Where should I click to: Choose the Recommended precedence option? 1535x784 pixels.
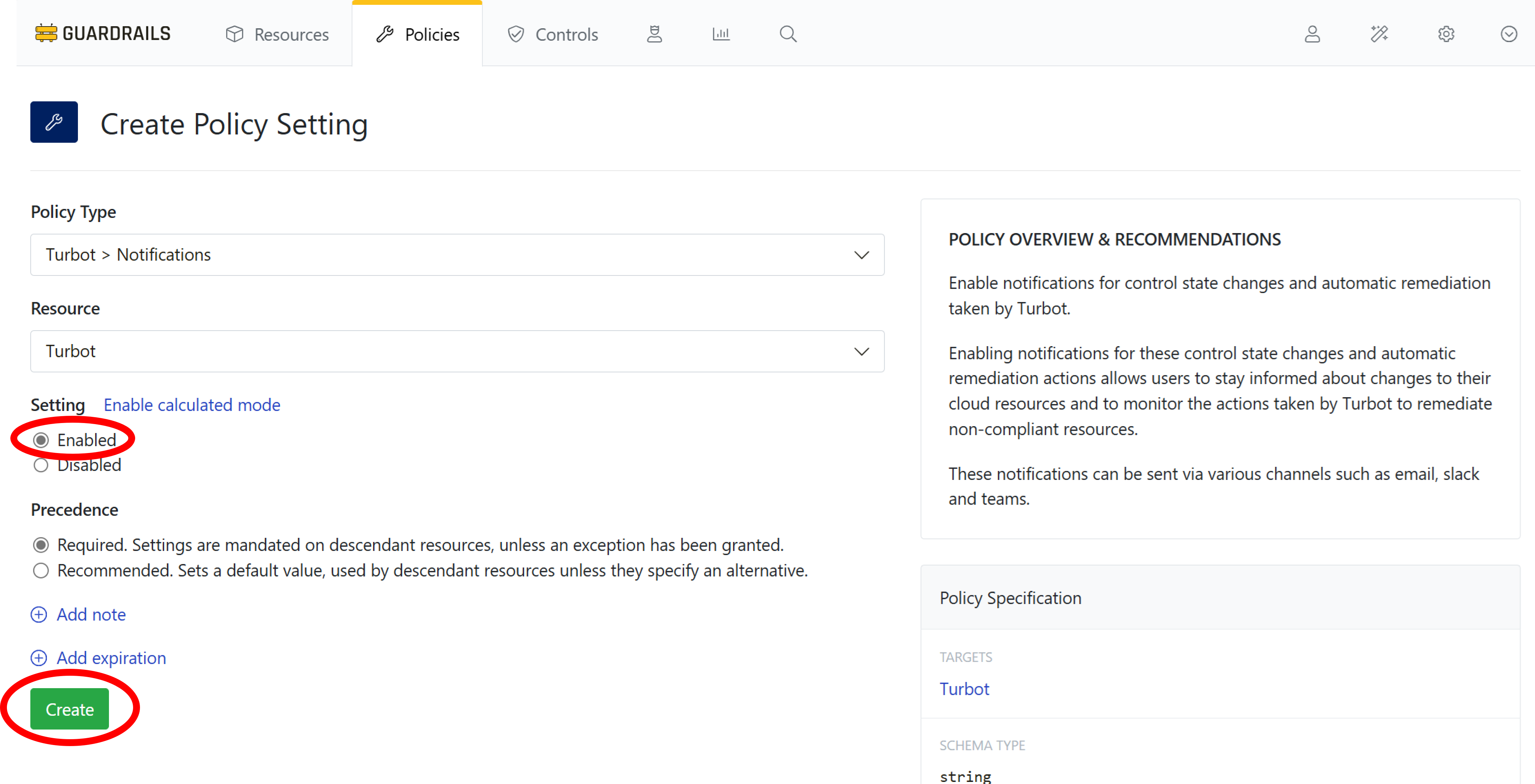[x=41, y=570]
